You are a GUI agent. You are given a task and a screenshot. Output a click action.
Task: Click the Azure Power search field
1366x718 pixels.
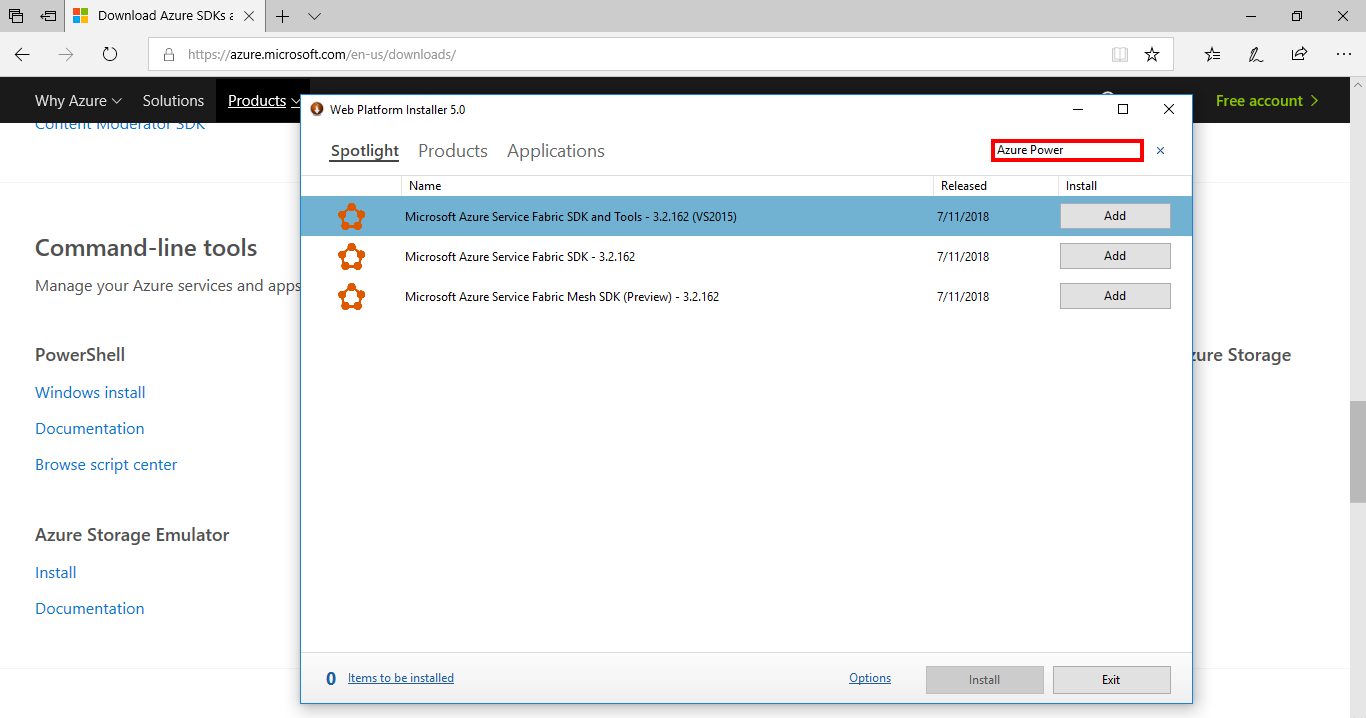pos(1067,150)
